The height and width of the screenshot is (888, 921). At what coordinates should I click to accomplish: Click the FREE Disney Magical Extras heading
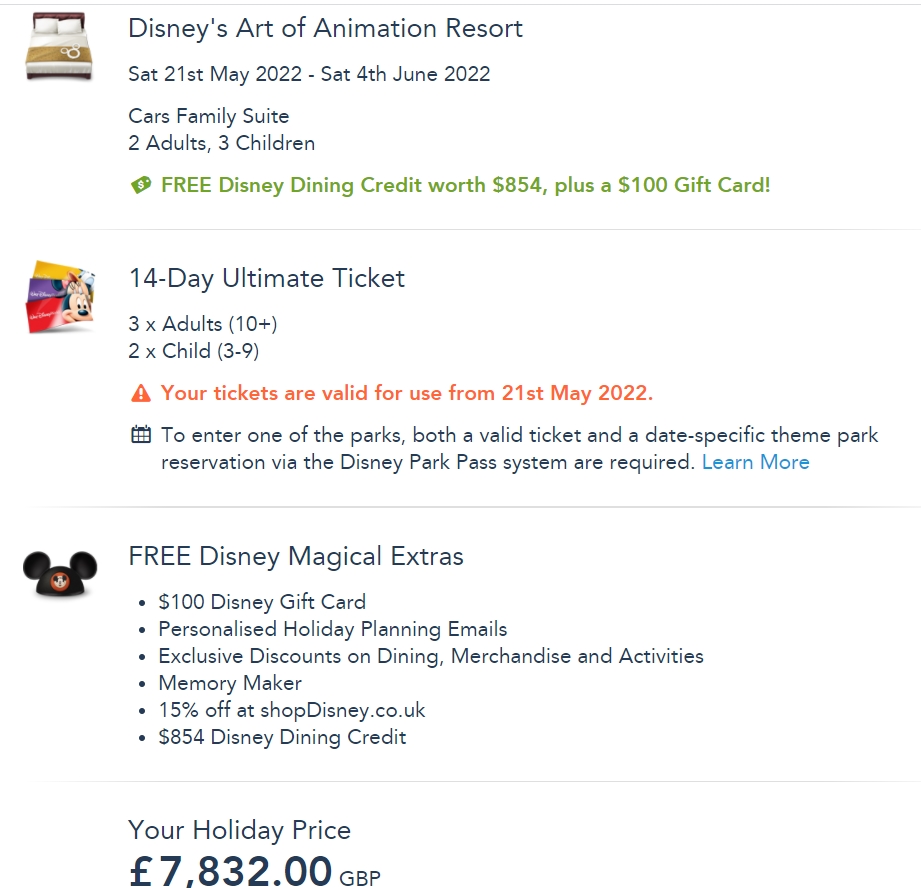pos(296,556)
